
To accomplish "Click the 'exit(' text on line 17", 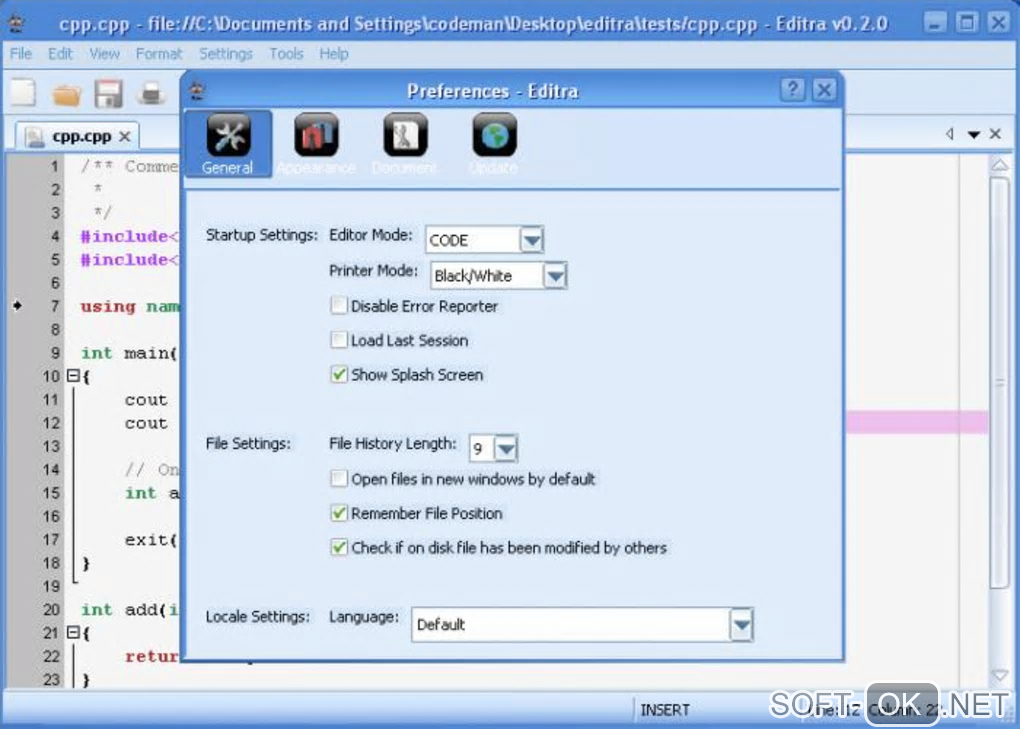I will pos(151,539).
